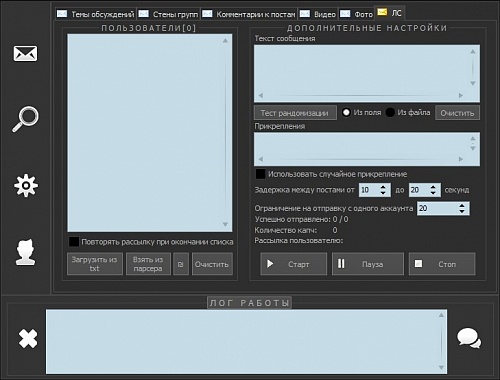
Task: Decrease the minimum delay value of 10
Action: (383, 193)
